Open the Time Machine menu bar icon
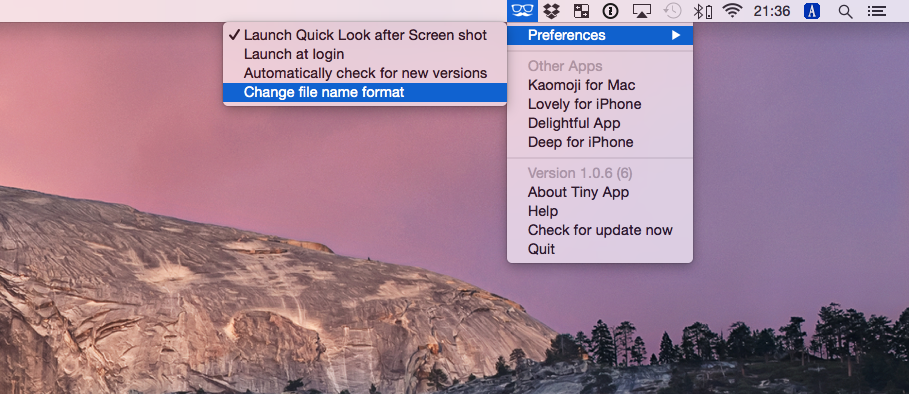Screen dimensions: 909x394 tap(672, 11)
